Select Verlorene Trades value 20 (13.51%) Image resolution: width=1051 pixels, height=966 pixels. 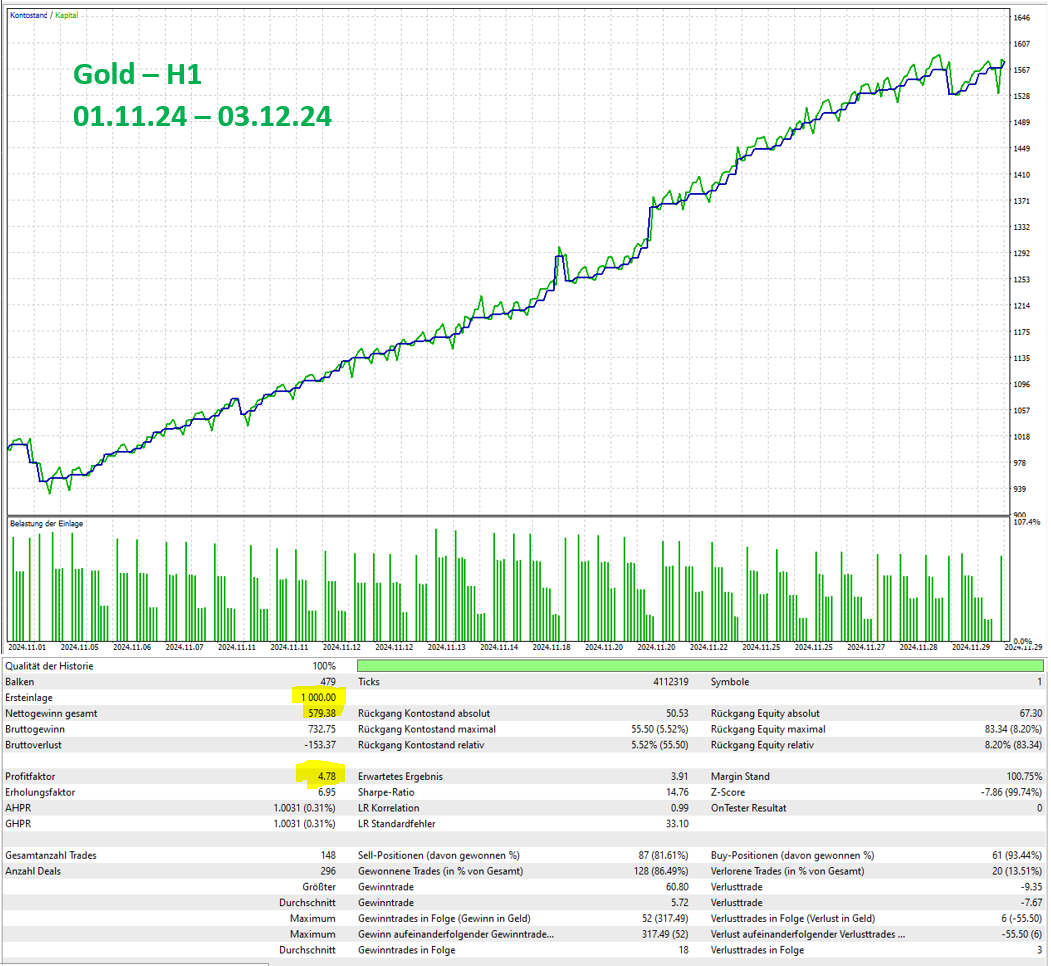pos(1017,871)
